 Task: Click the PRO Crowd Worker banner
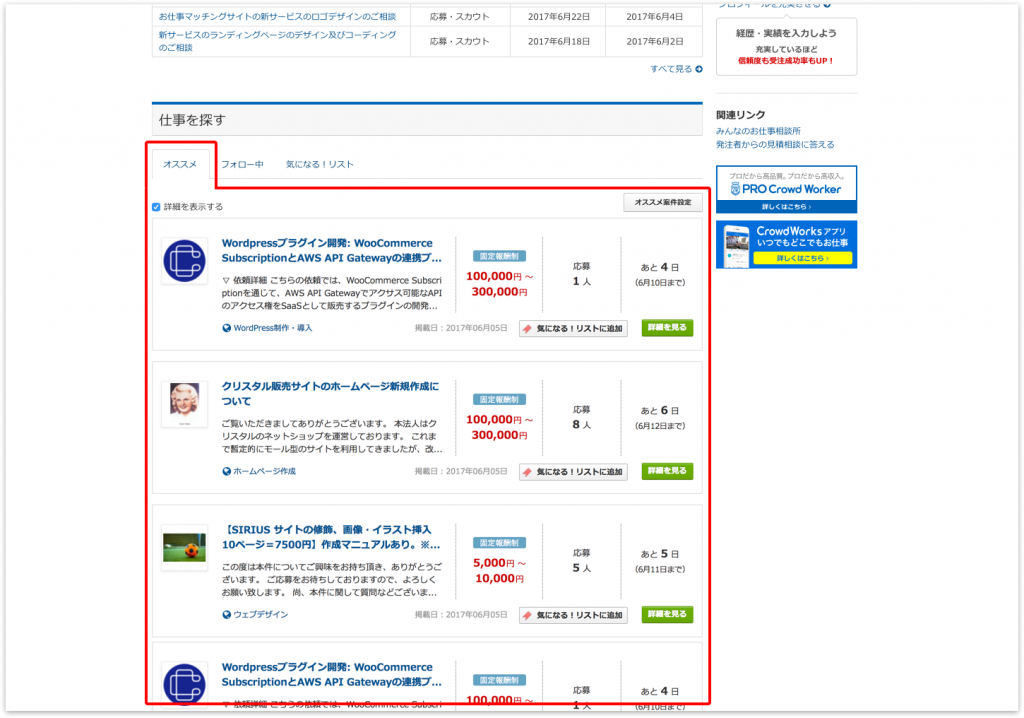click(x=785, y=189)
